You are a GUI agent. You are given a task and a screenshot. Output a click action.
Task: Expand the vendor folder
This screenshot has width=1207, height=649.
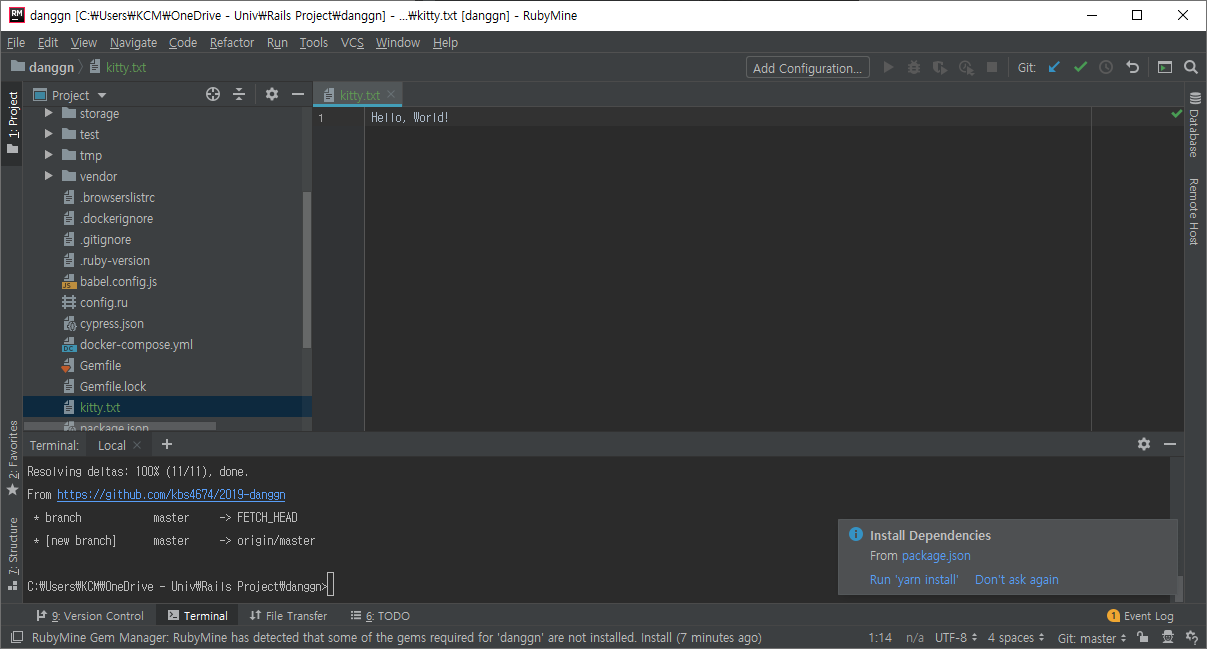(49, 176)
